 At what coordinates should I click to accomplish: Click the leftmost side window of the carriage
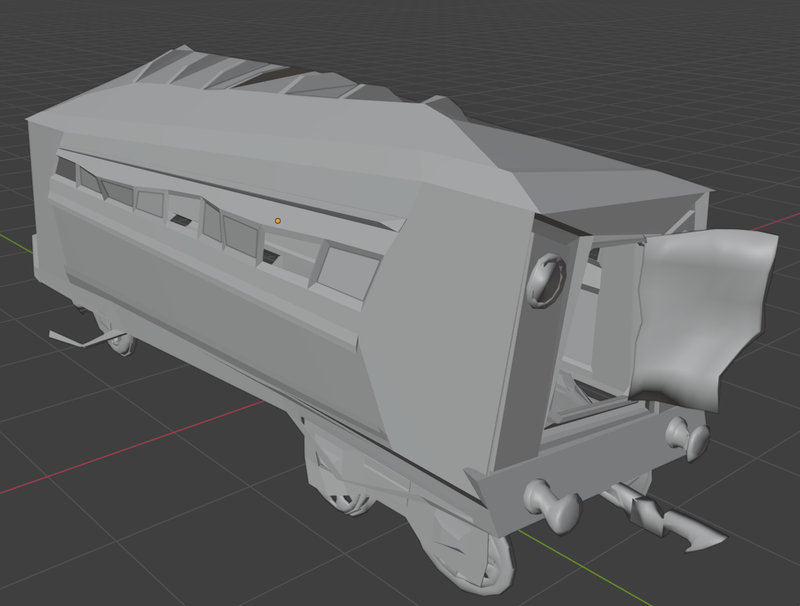tap(66, 168)
